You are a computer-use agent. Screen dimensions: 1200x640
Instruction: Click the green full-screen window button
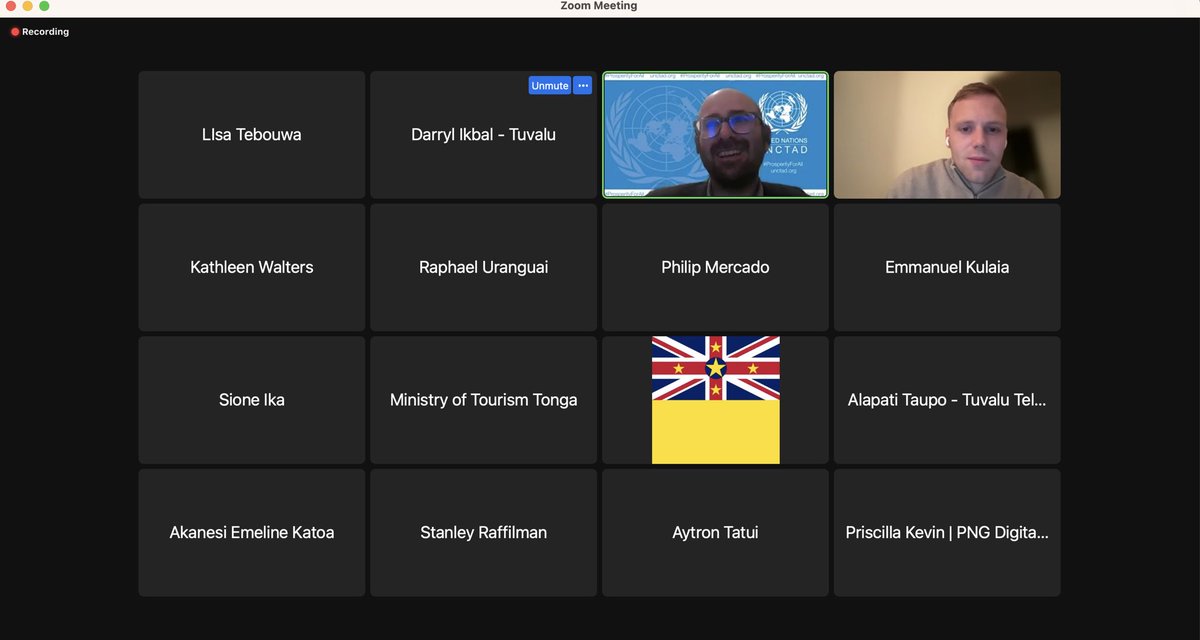click(x=44, y=6)
